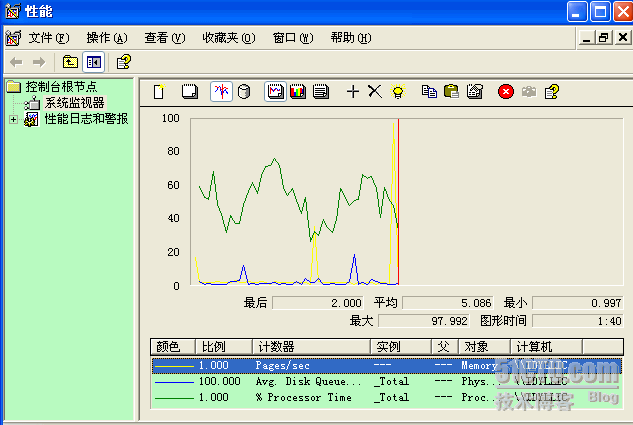Toggle Show/Hide Console Tree button

(94, 62)
